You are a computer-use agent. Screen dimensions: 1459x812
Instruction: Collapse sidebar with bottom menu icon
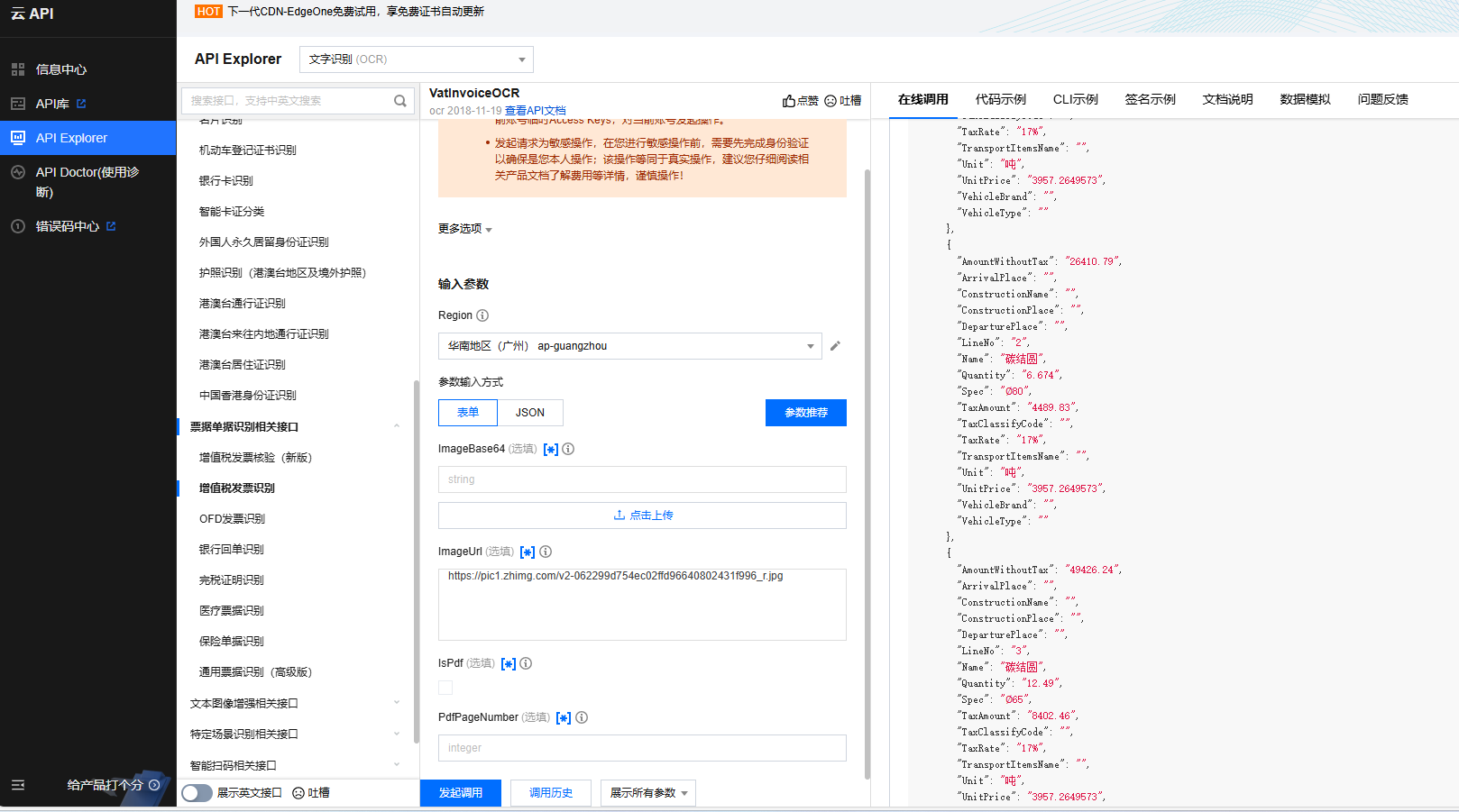18,785
